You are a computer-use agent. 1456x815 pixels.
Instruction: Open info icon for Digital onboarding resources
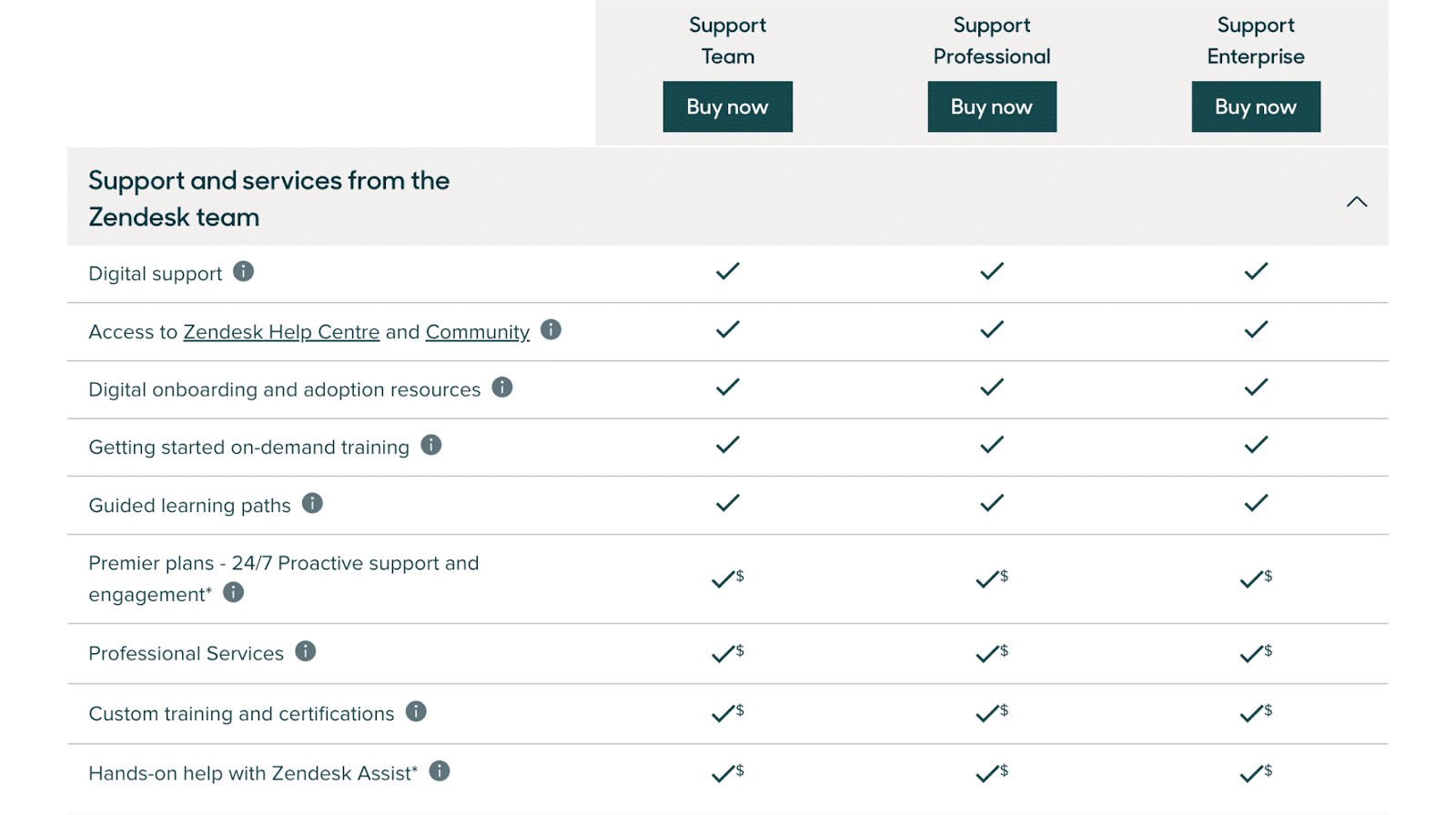click(x=501, y=387)
